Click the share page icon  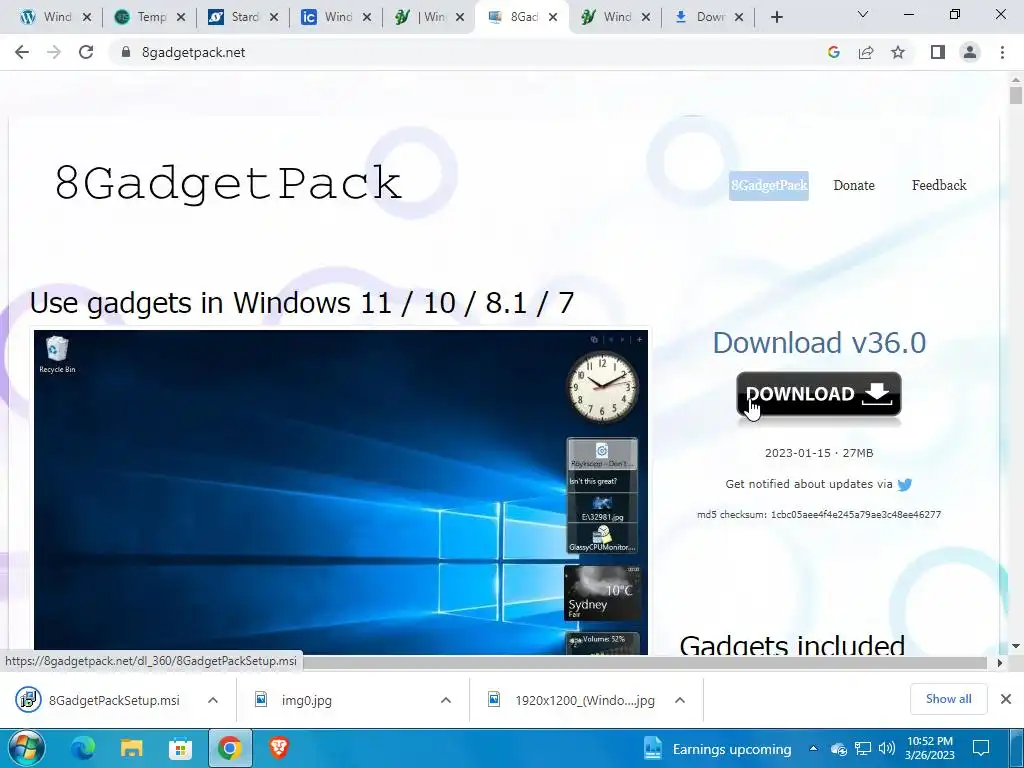coord(866,52)
